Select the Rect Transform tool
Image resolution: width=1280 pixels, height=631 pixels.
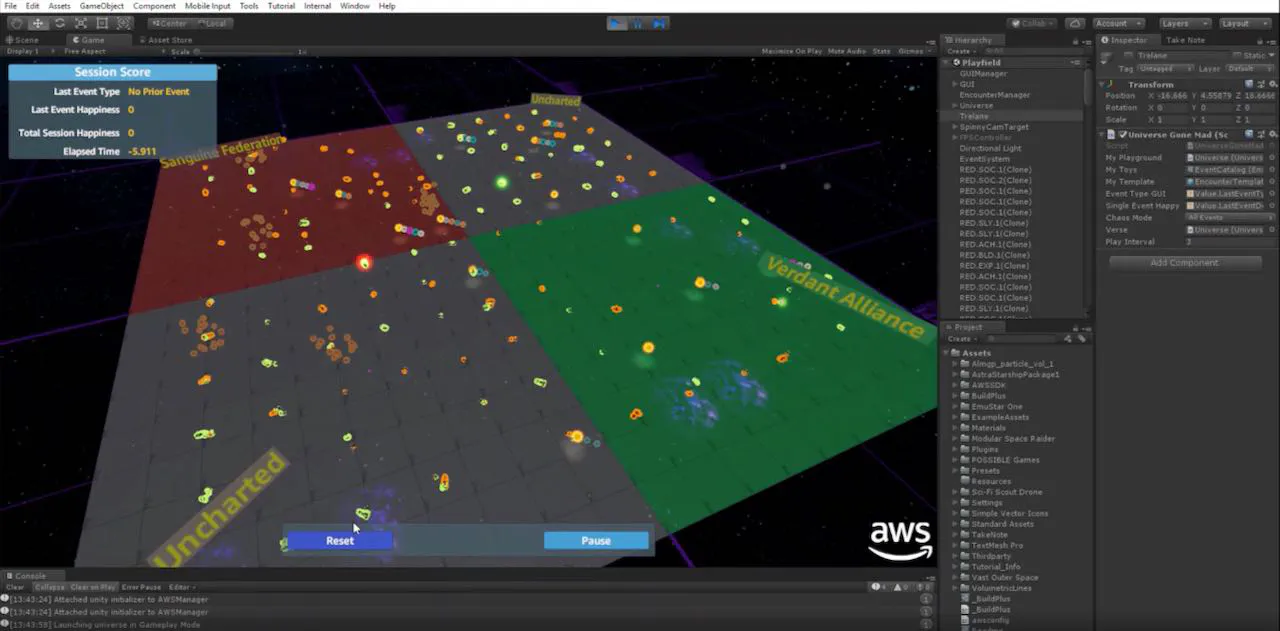point(101,23)
